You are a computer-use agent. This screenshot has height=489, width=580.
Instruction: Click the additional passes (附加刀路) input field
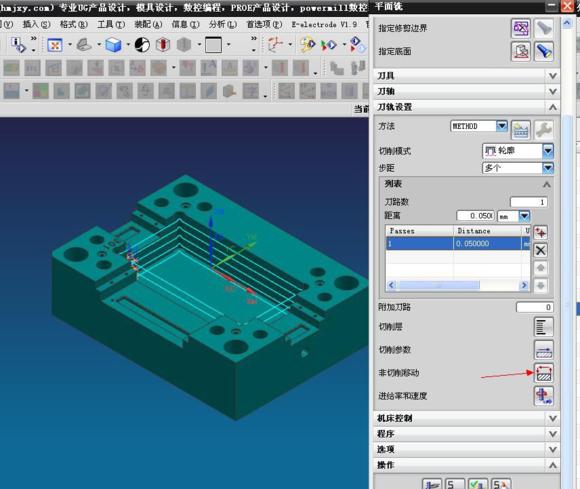click(535, 307)
